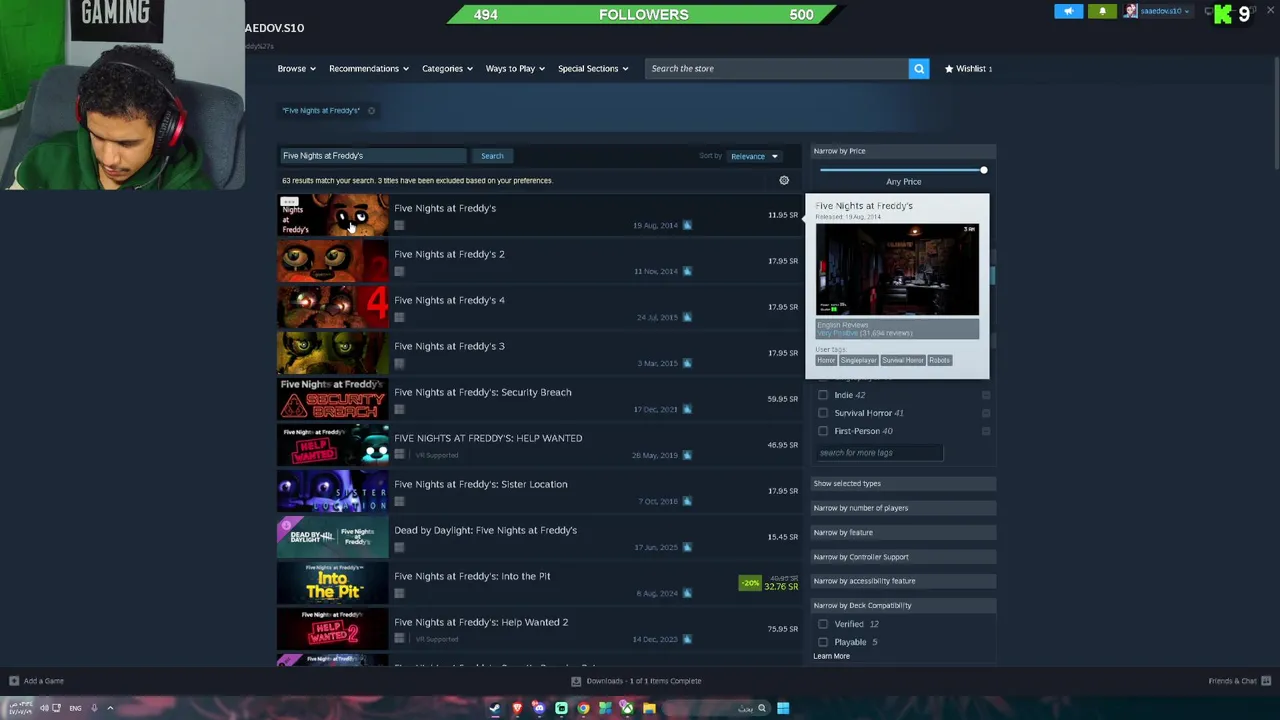Image resolution: width=1280 pixels, height=720 pixels.
Task: Expand 'Show selected types' section
Action: (x=903, y=483)
